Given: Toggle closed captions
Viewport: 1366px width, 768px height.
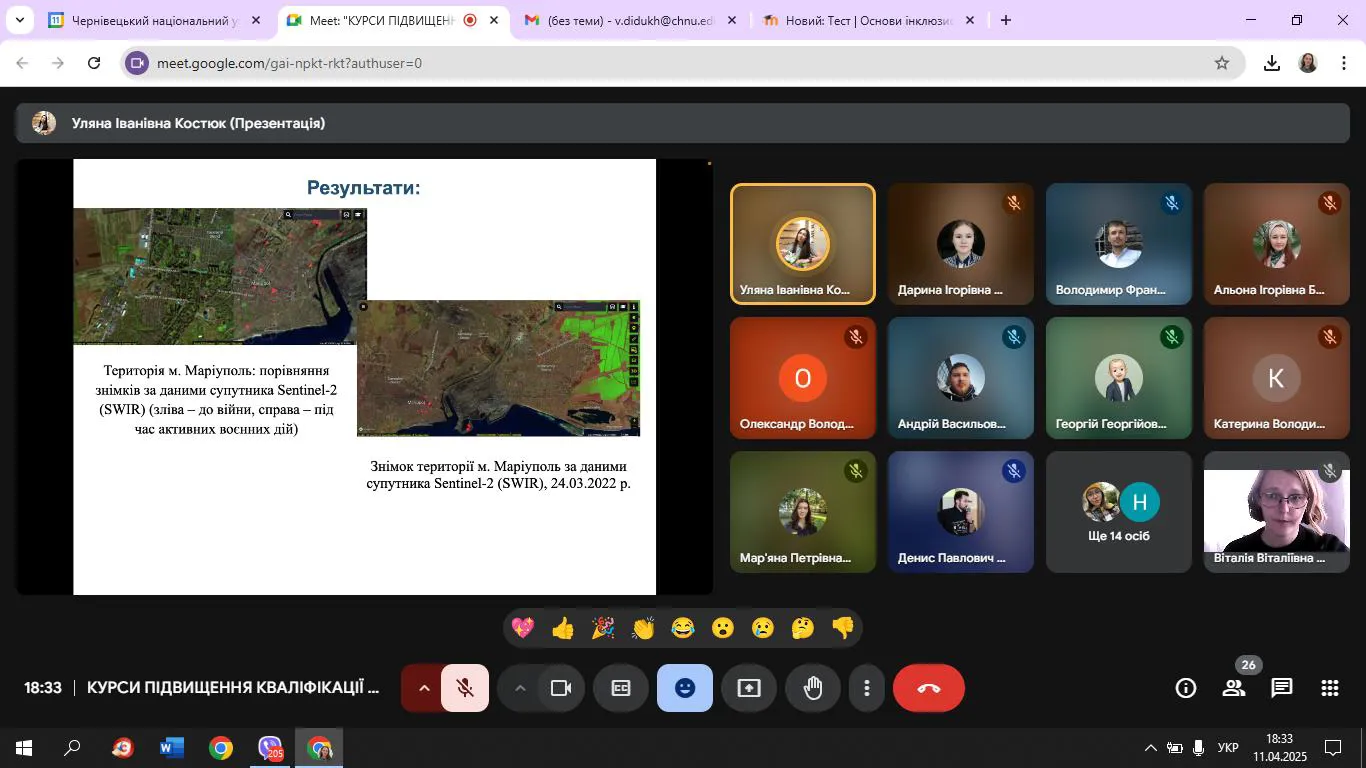Looking at the screenshot, I should click(621, 688).
